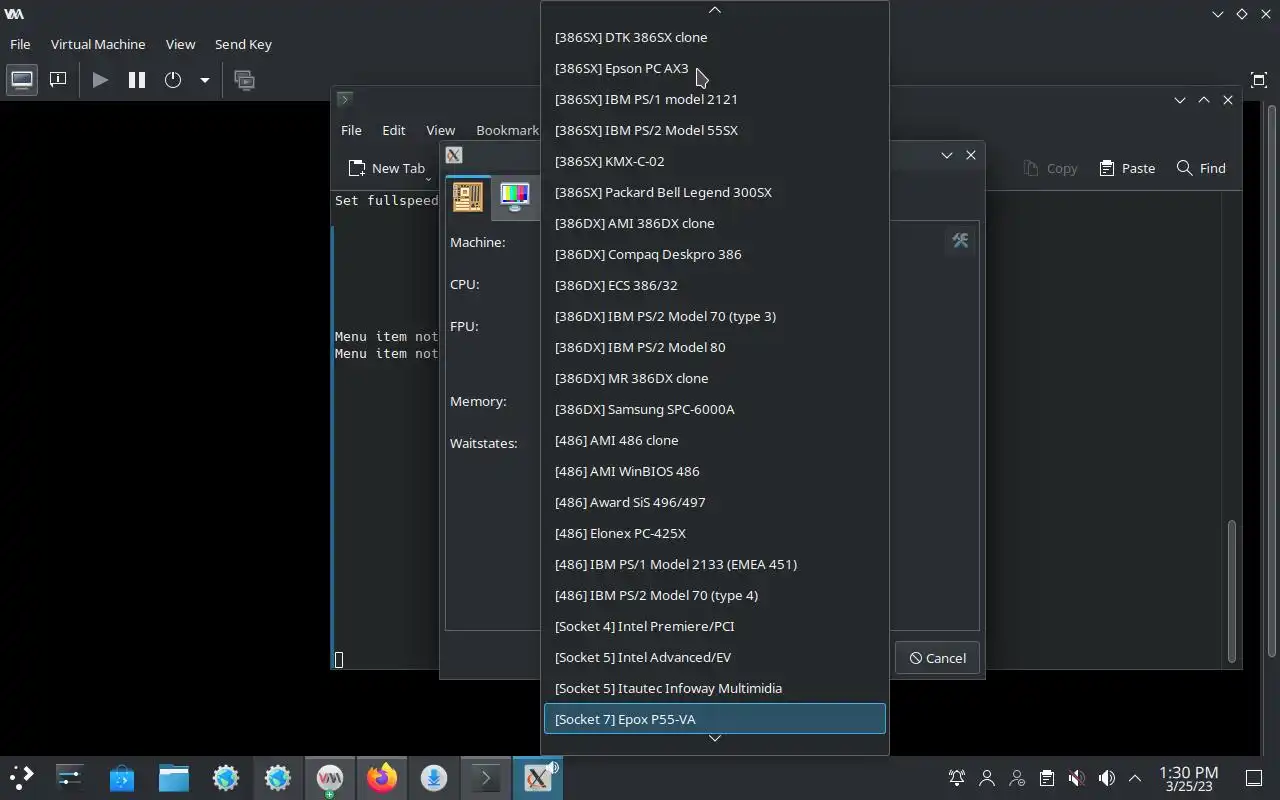Launch Firefox from the taskbar

coord(382,777)
